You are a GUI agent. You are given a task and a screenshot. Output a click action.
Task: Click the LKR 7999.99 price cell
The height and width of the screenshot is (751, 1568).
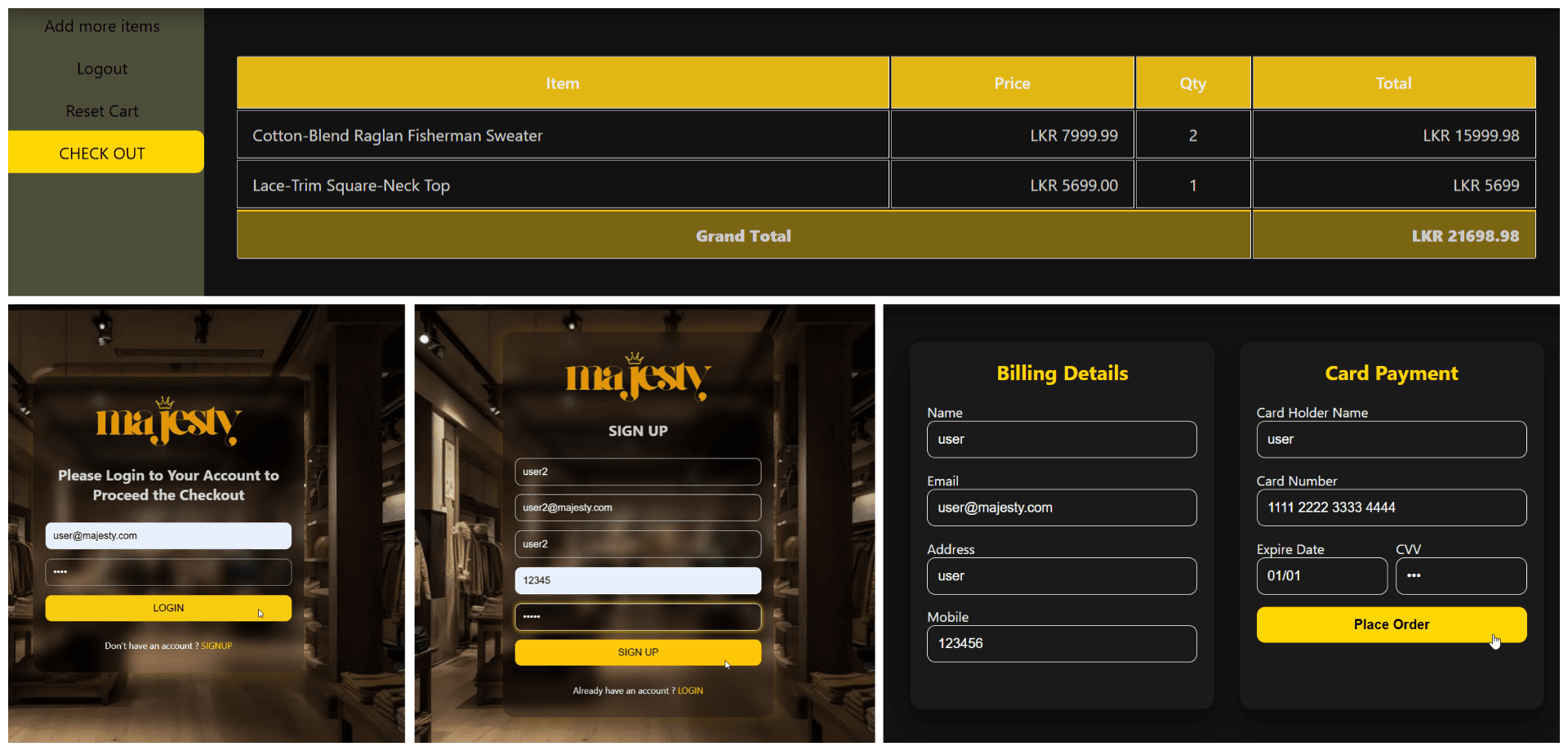pos(1013,135)
